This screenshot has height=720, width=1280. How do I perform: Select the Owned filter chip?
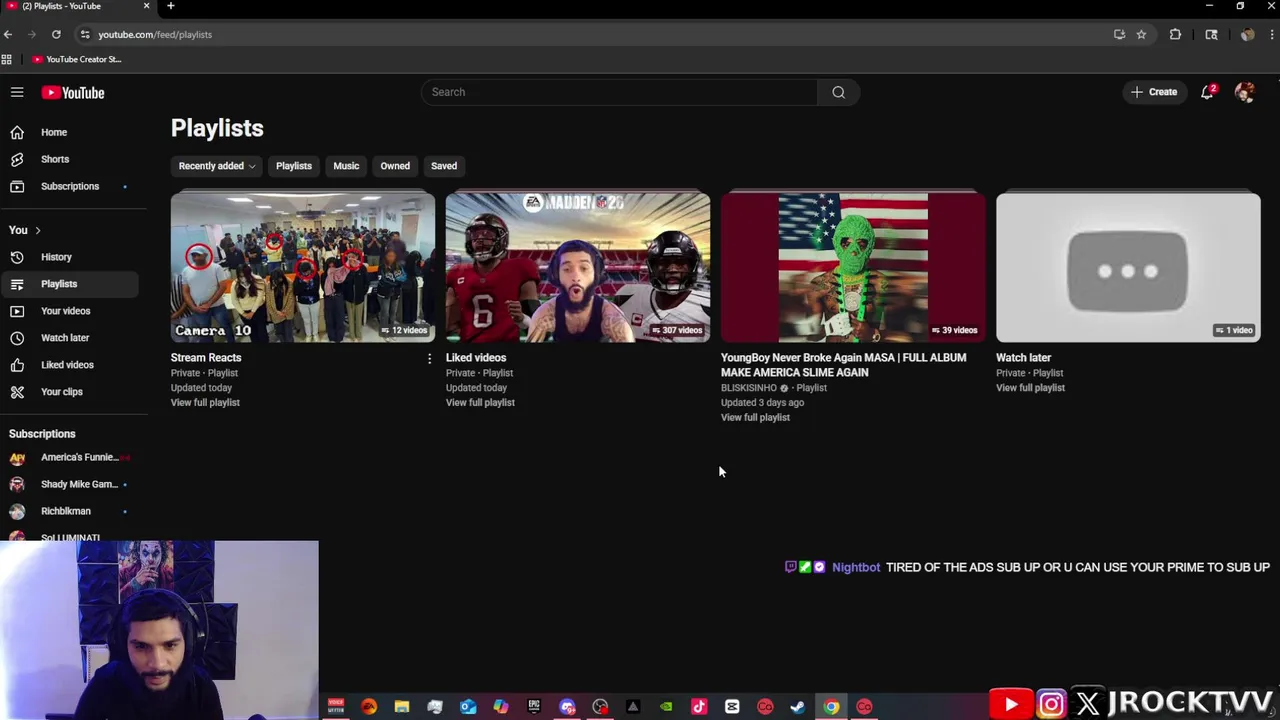click(x=395, y=166)
